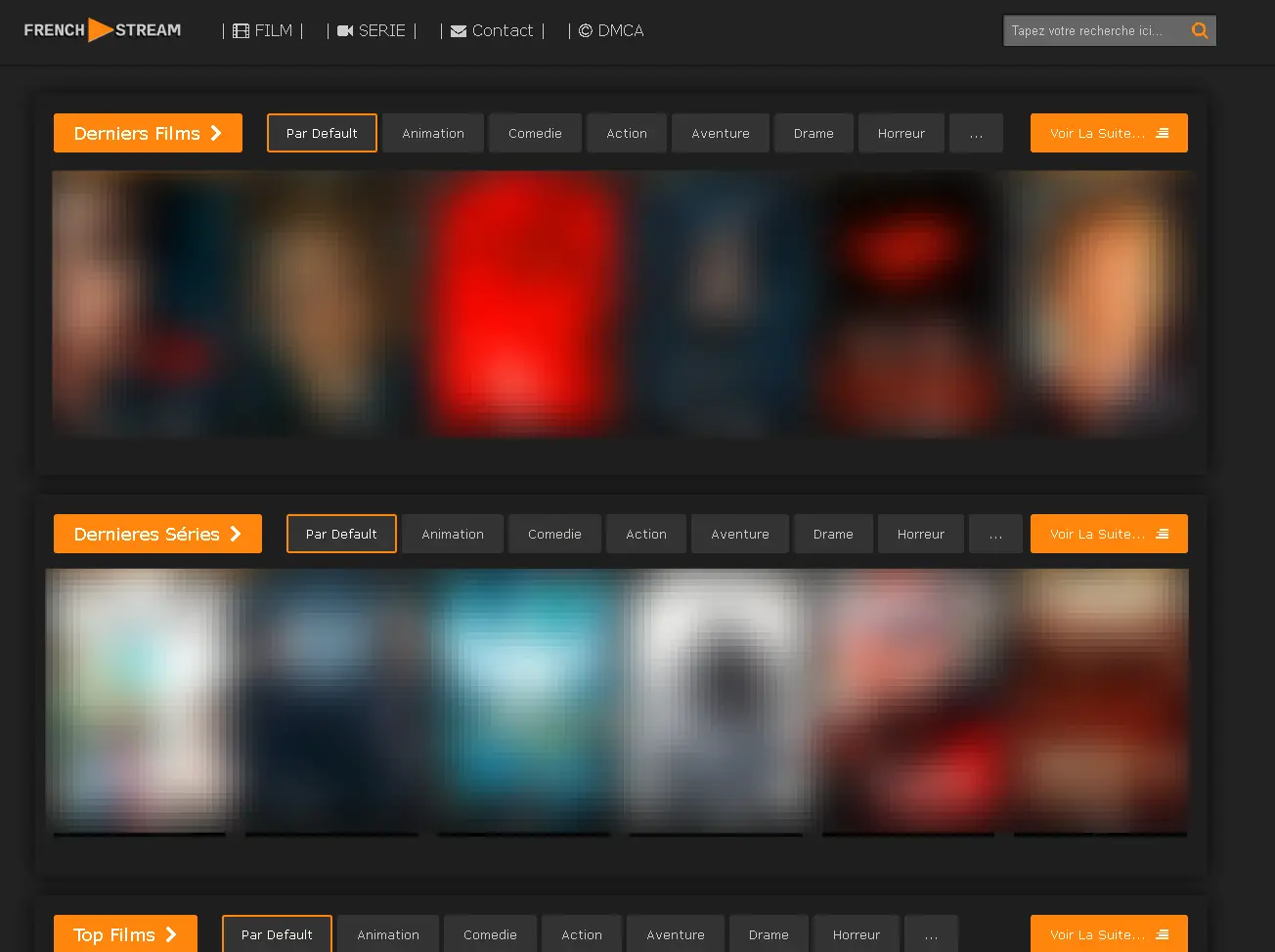The width and height of the screenshot is (1275, 952).
Task: Filter Dernieres Séries by Animation
Action: point(453,534)
